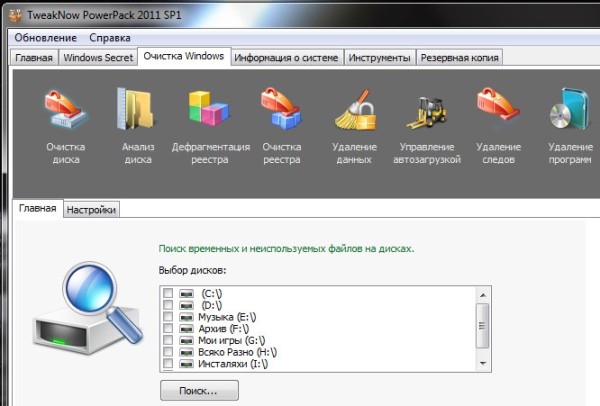The image size is (600, 406).
Task: Open the Справка menu
Action: (110, 38)
